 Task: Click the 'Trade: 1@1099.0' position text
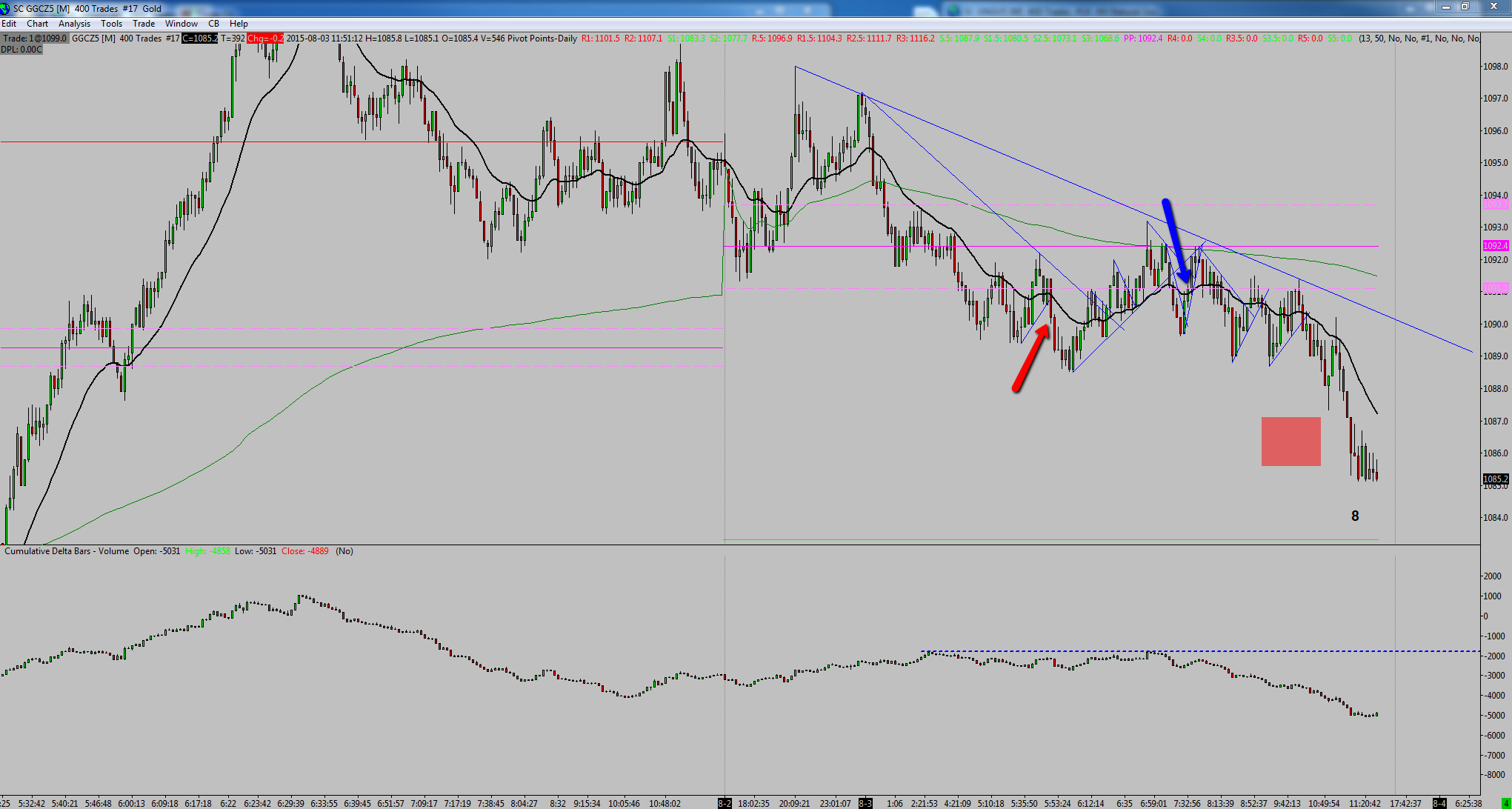(x=35, y=39)
